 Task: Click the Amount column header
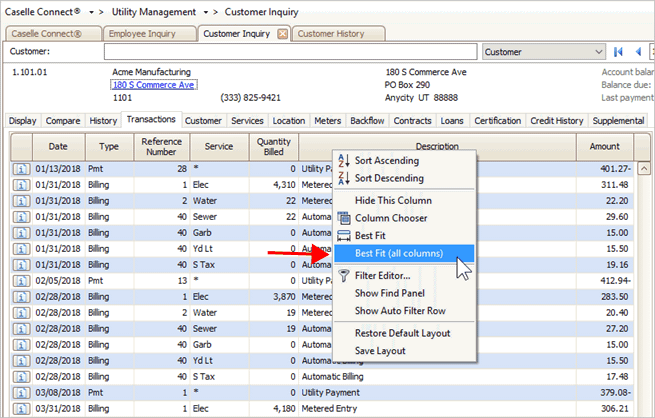pyautogui.click(x=604, y=147)
